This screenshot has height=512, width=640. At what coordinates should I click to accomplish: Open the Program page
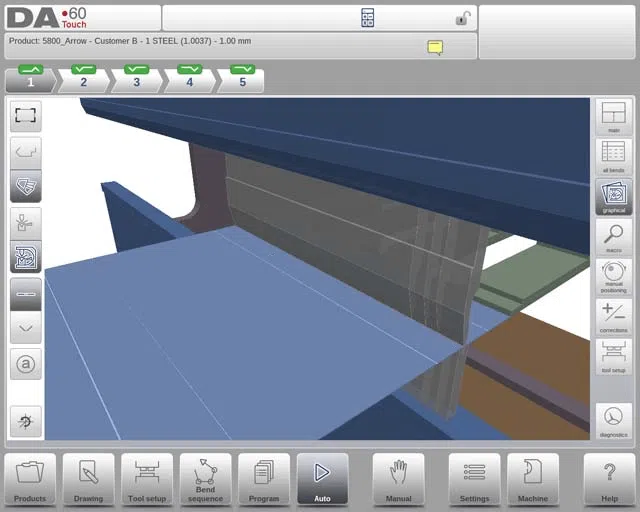[x=264, y=479]
